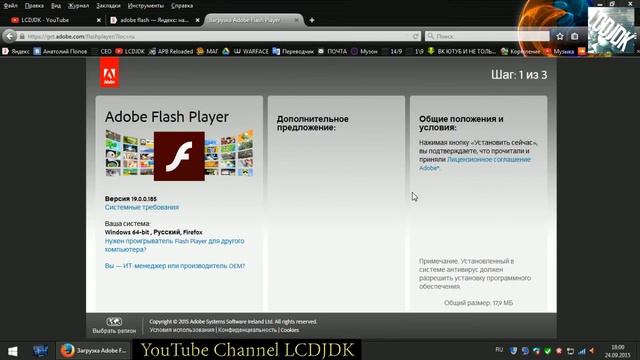Open the Windows Start button
Image resolution: width=640 pixels, height=360 pixels.
[13, 351]
